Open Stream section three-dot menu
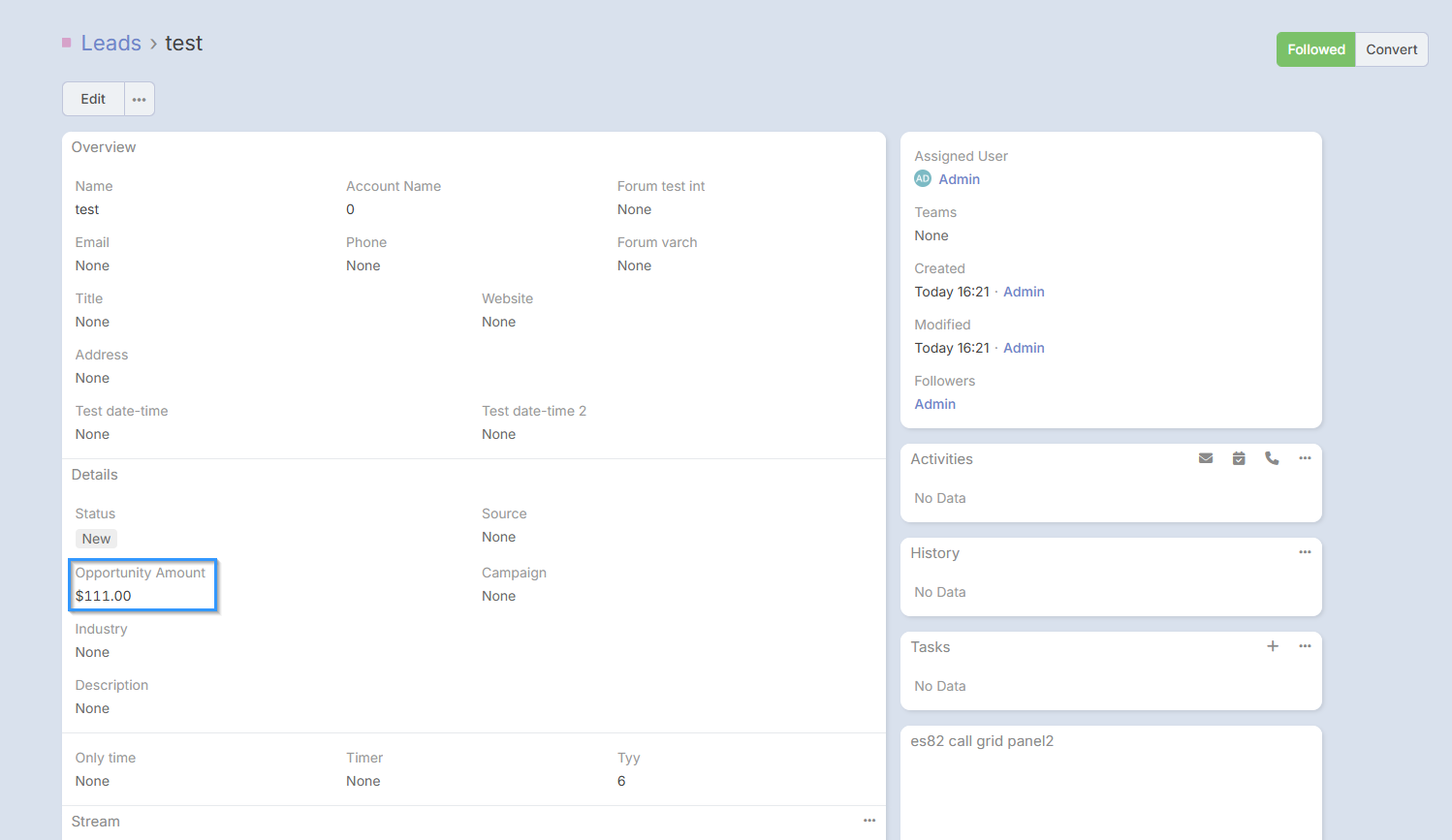This screenshot has width=1452, height=840. [x=868, y=821]
